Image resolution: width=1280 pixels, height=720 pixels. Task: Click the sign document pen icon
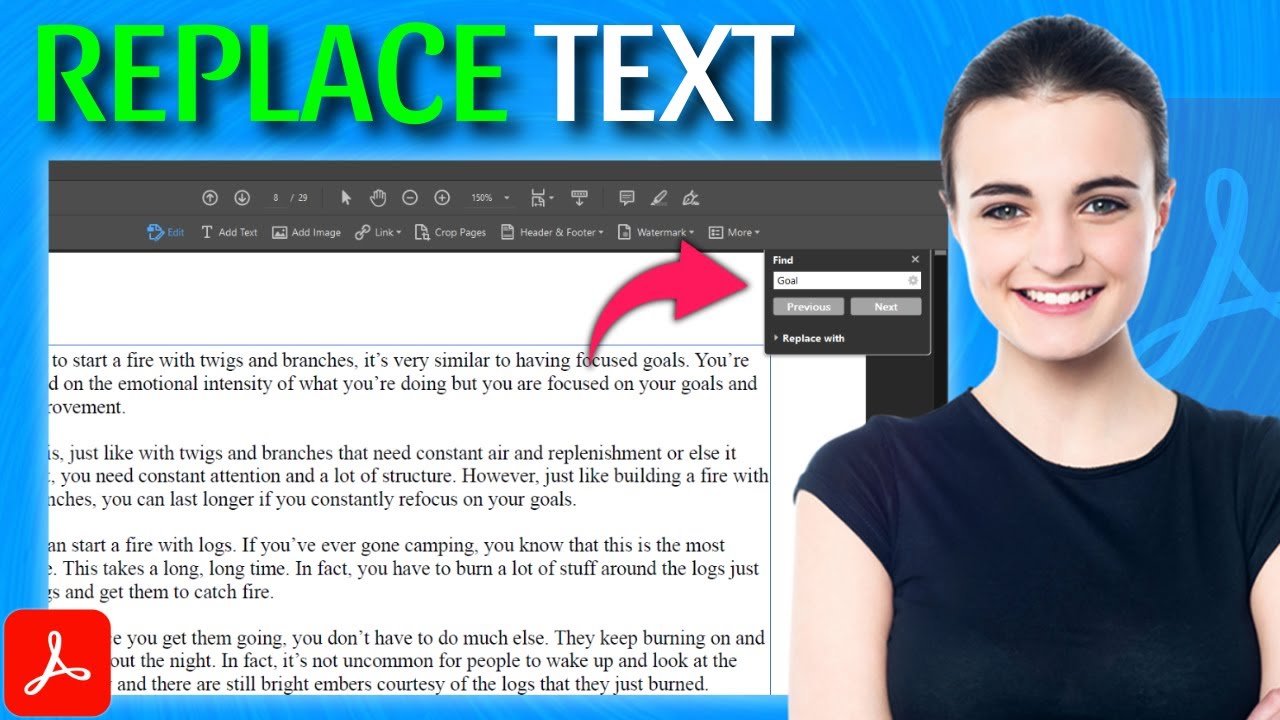click(691, 198)
